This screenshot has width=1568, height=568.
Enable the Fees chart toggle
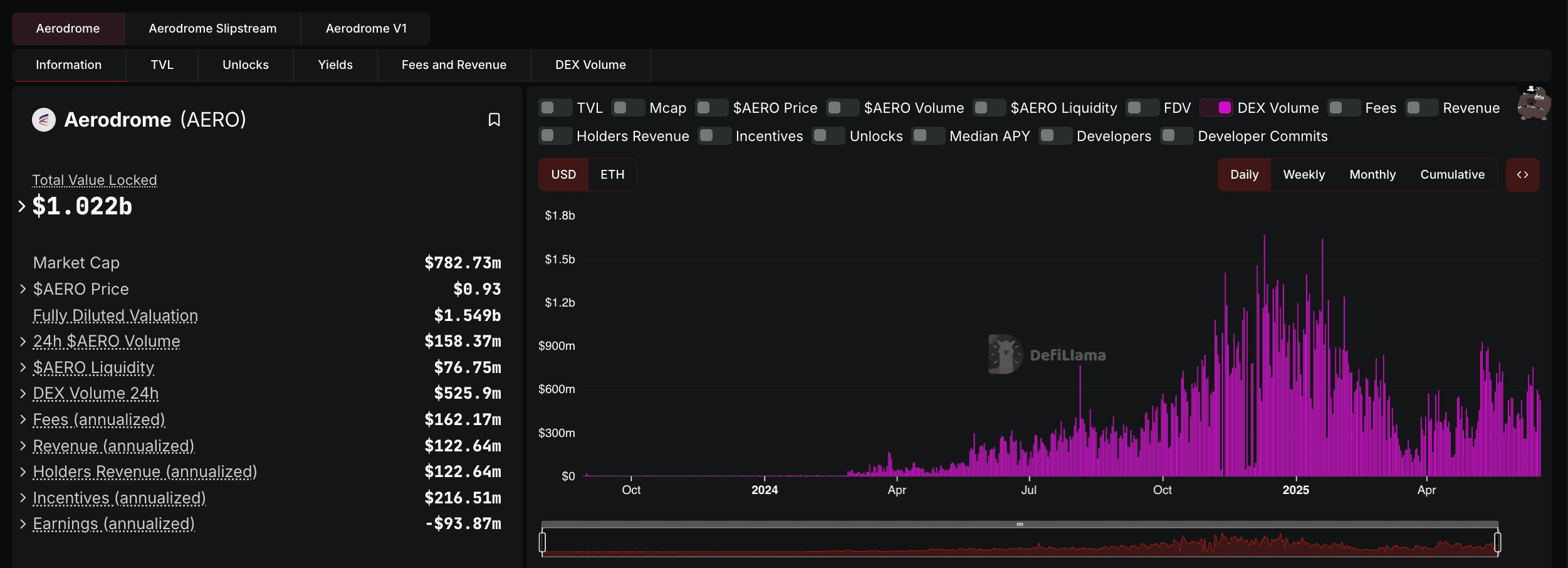[1344, 108]
